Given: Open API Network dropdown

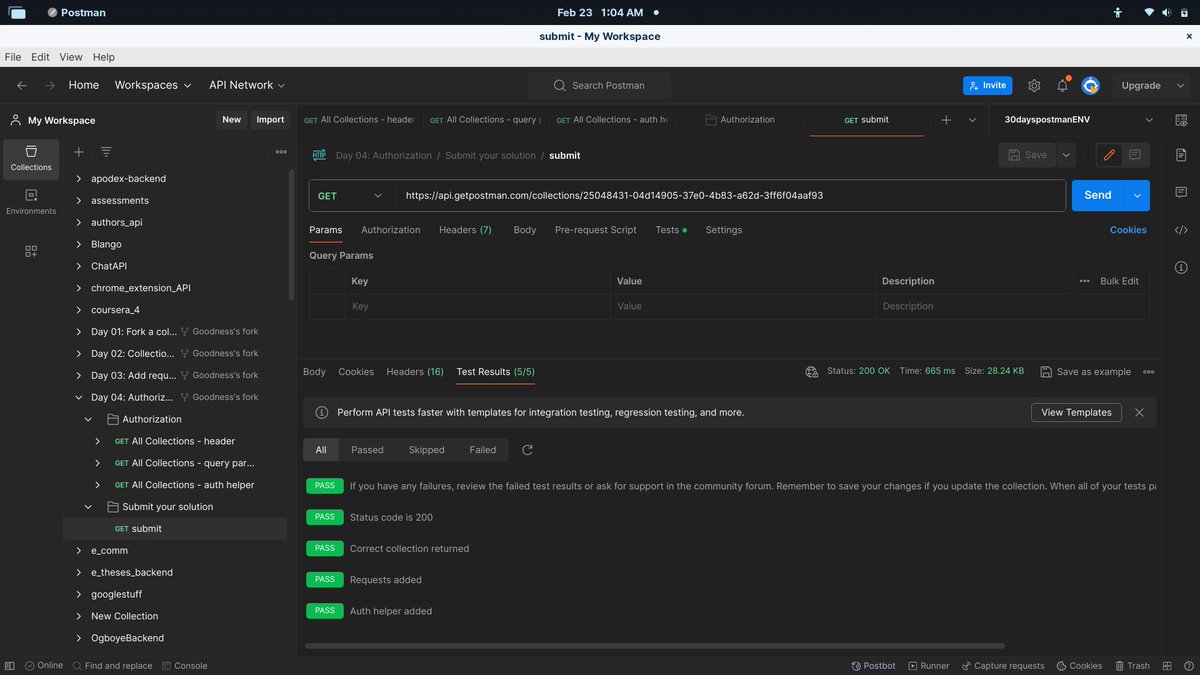Looking at the screenshot, I should (247, 85).
